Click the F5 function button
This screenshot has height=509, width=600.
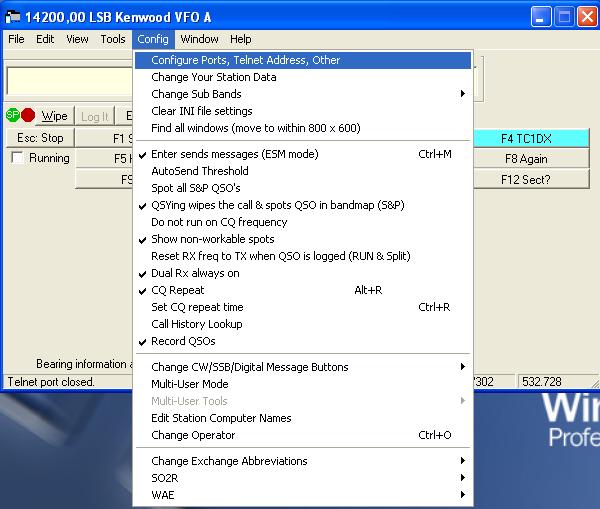104,158
